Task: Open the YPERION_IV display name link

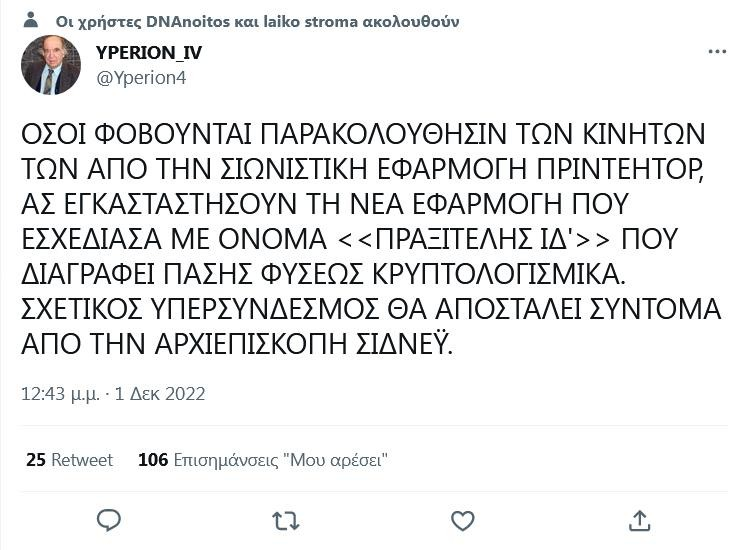Action: click(148, 53)
